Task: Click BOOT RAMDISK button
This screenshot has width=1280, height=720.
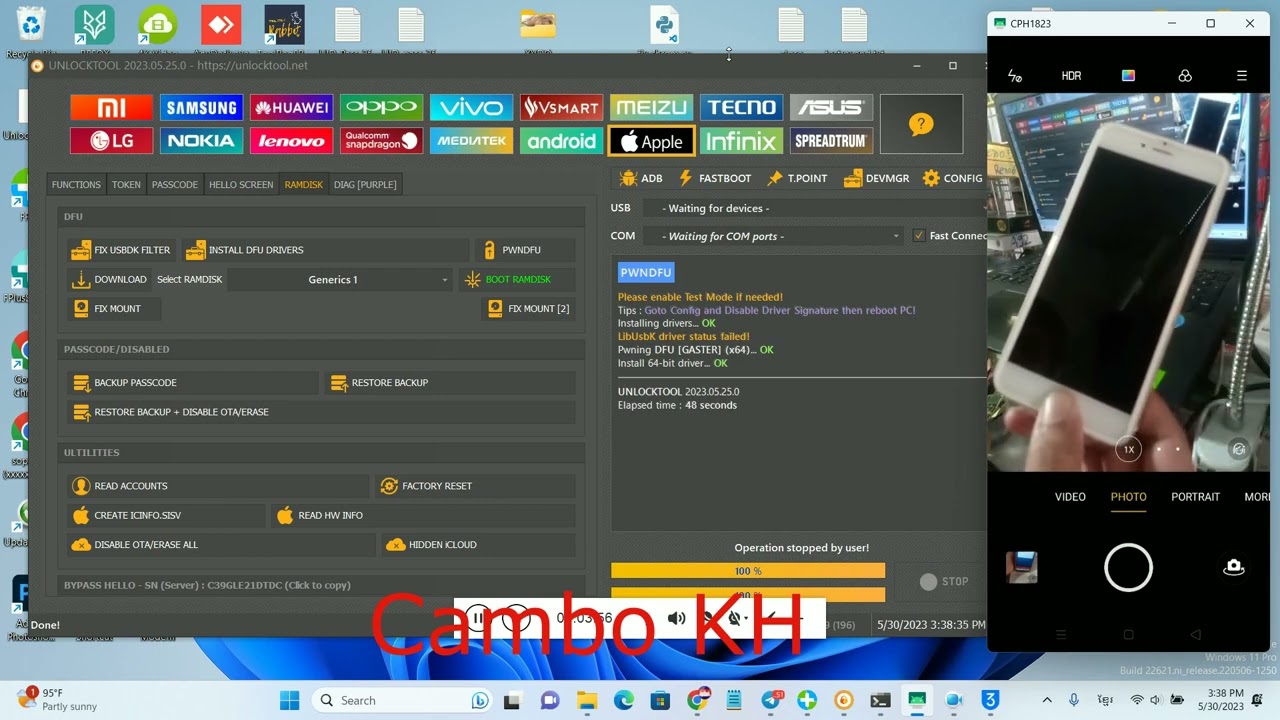Action: point(517,280)
